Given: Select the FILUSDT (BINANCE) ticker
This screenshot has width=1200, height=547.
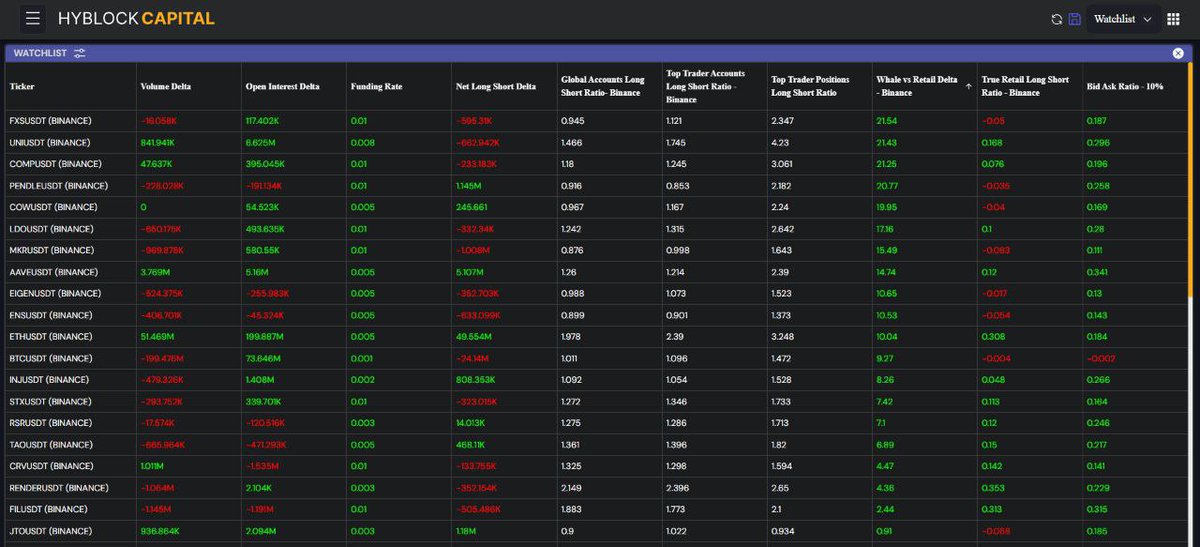Looking at the screenshot, I should point(48,510).
